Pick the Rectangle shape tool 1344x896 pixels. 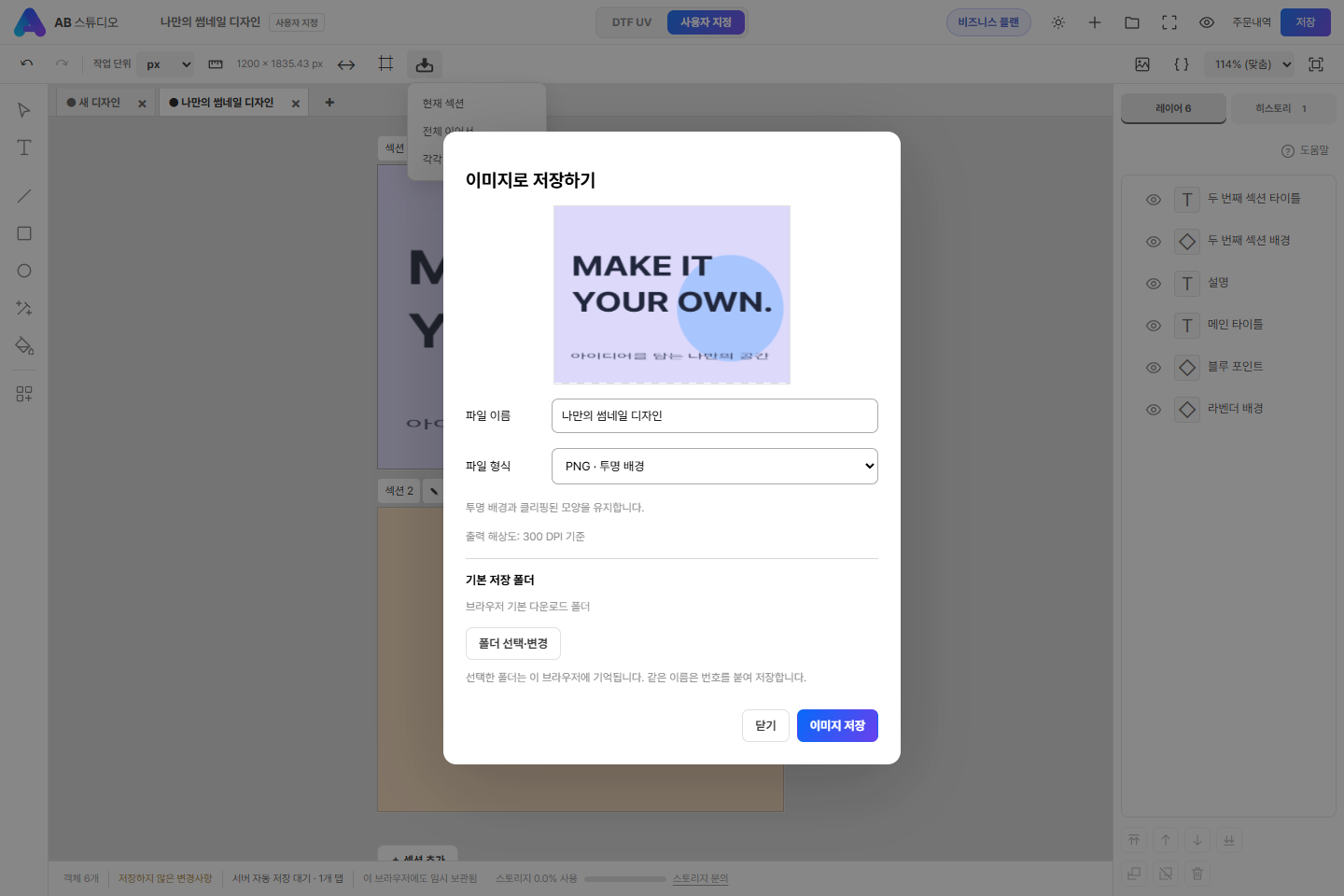point(24,233)
